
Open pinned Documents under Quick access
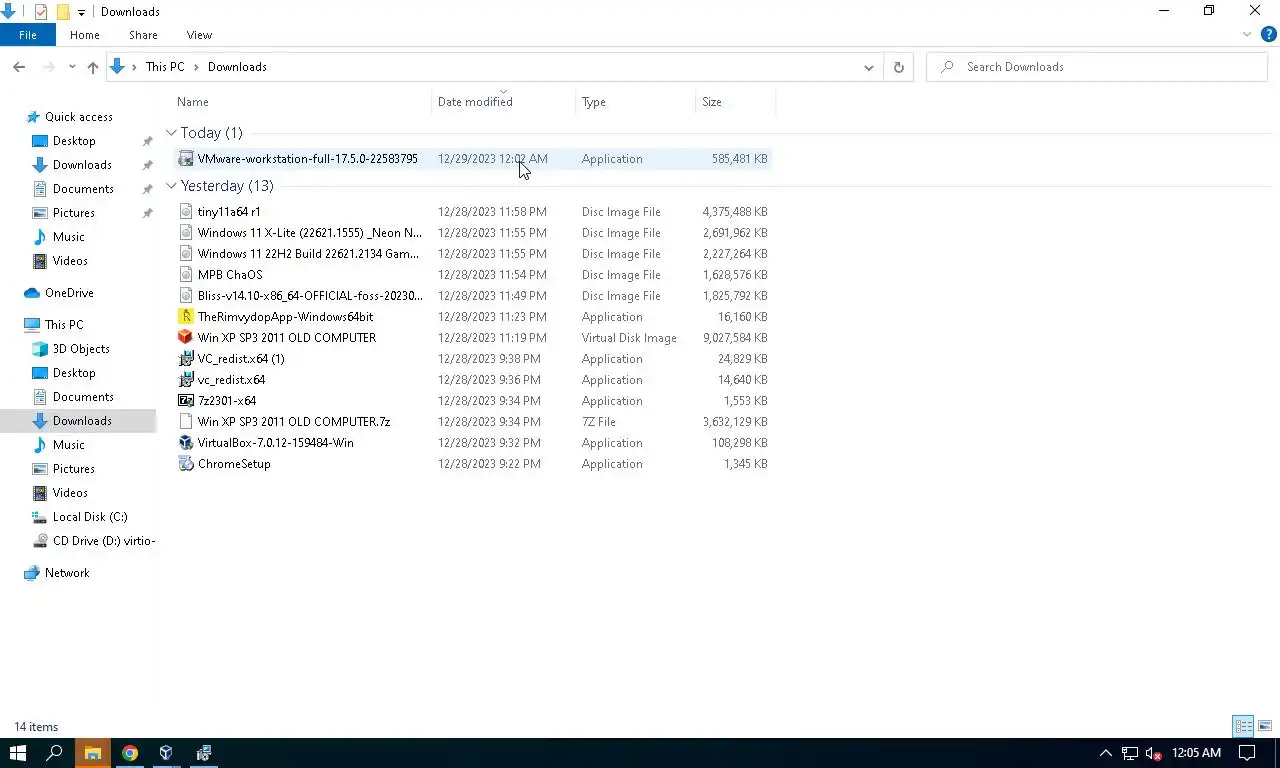(x=83, y=189)
